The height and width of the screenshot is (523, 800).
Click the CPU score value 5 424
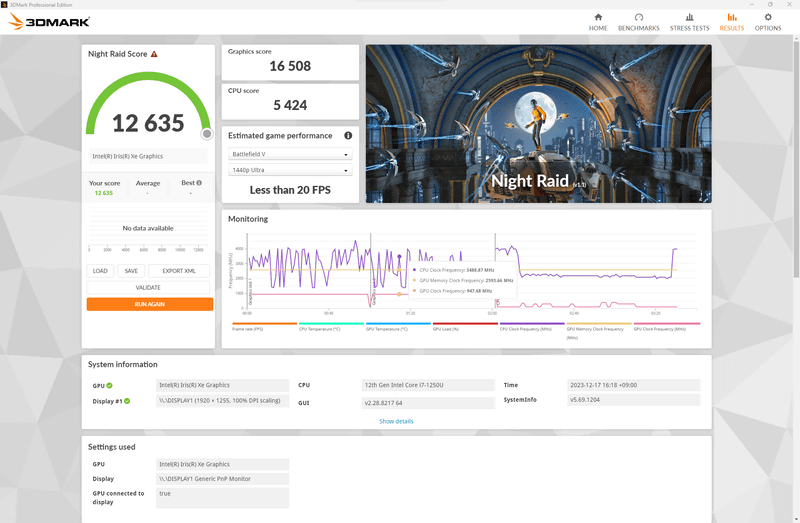[290, 105]
